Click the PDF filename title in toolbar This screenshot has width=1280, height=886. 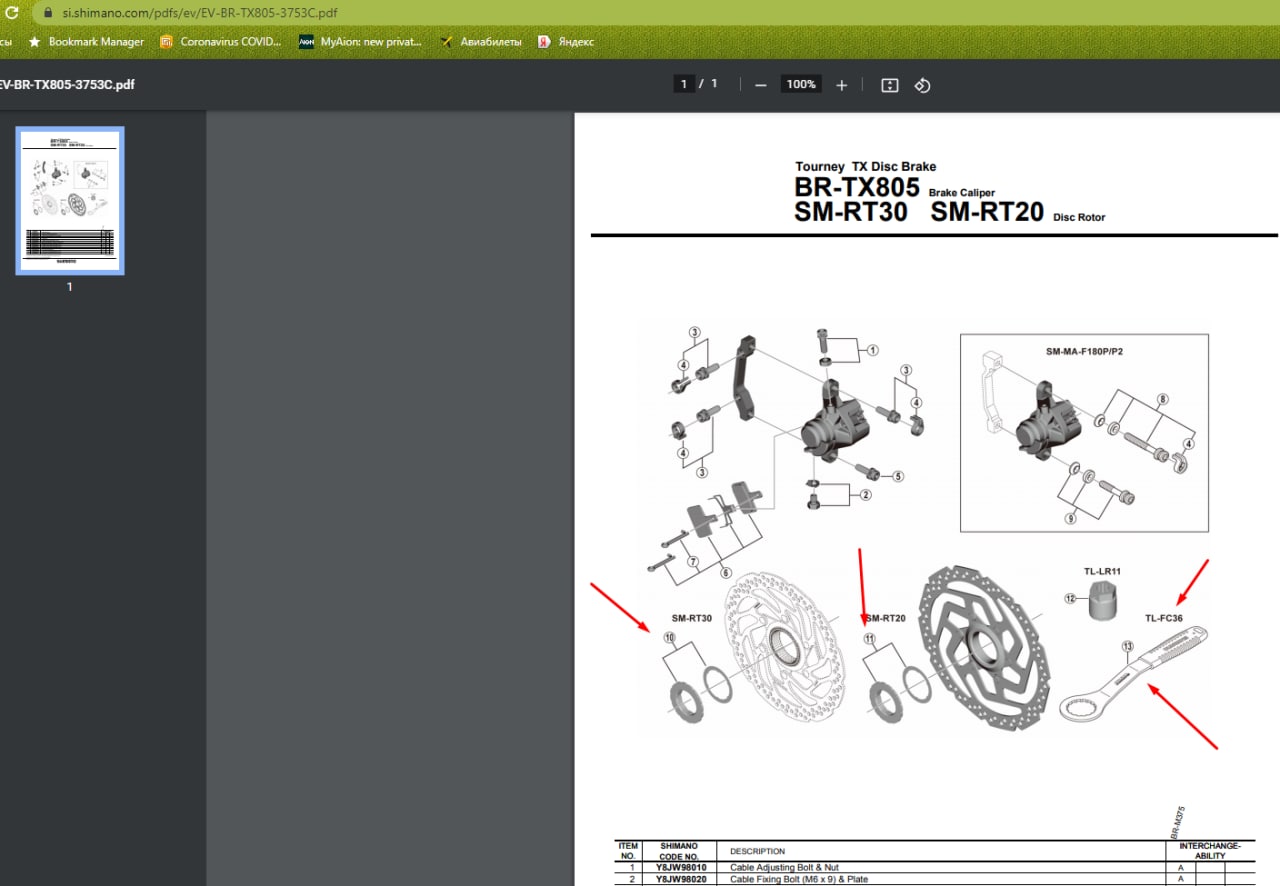[66, 84]
